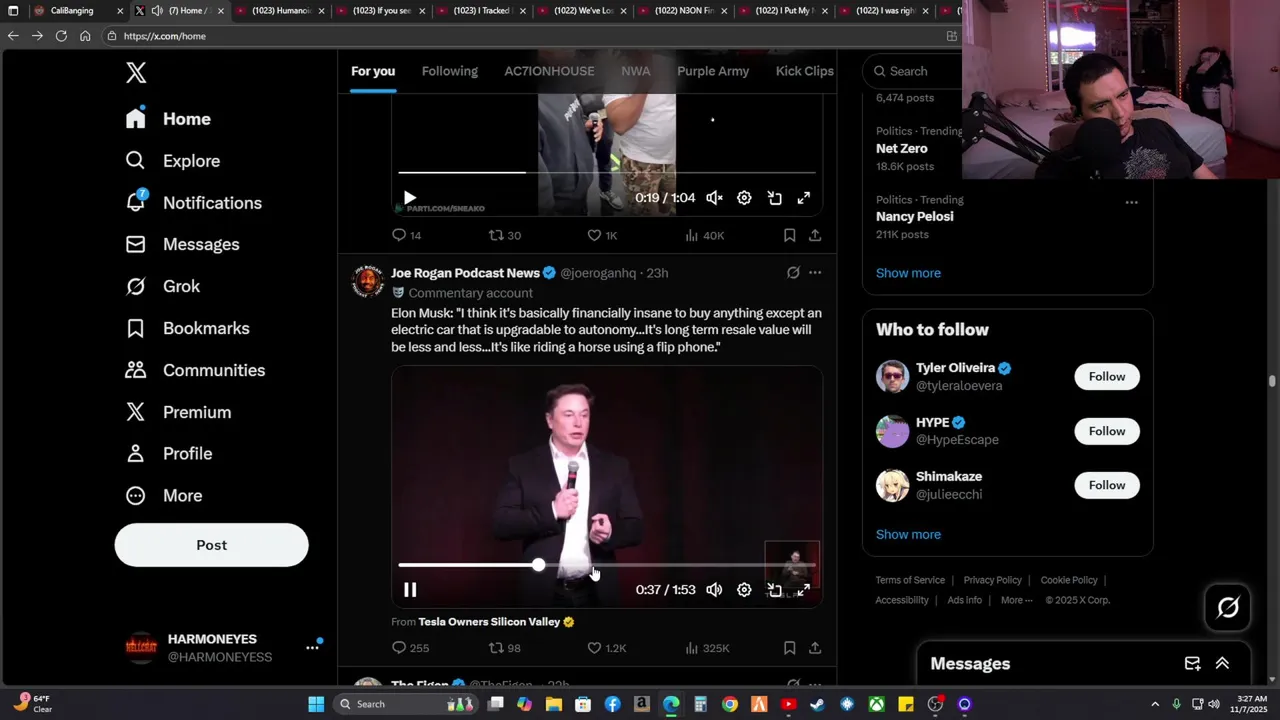Seek on the Elon Musk video progress bar

607,566
